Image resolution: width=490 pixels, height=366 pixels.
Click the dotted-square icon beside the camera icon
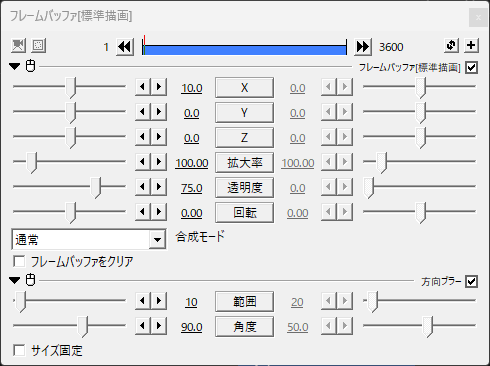coord(38,45)
